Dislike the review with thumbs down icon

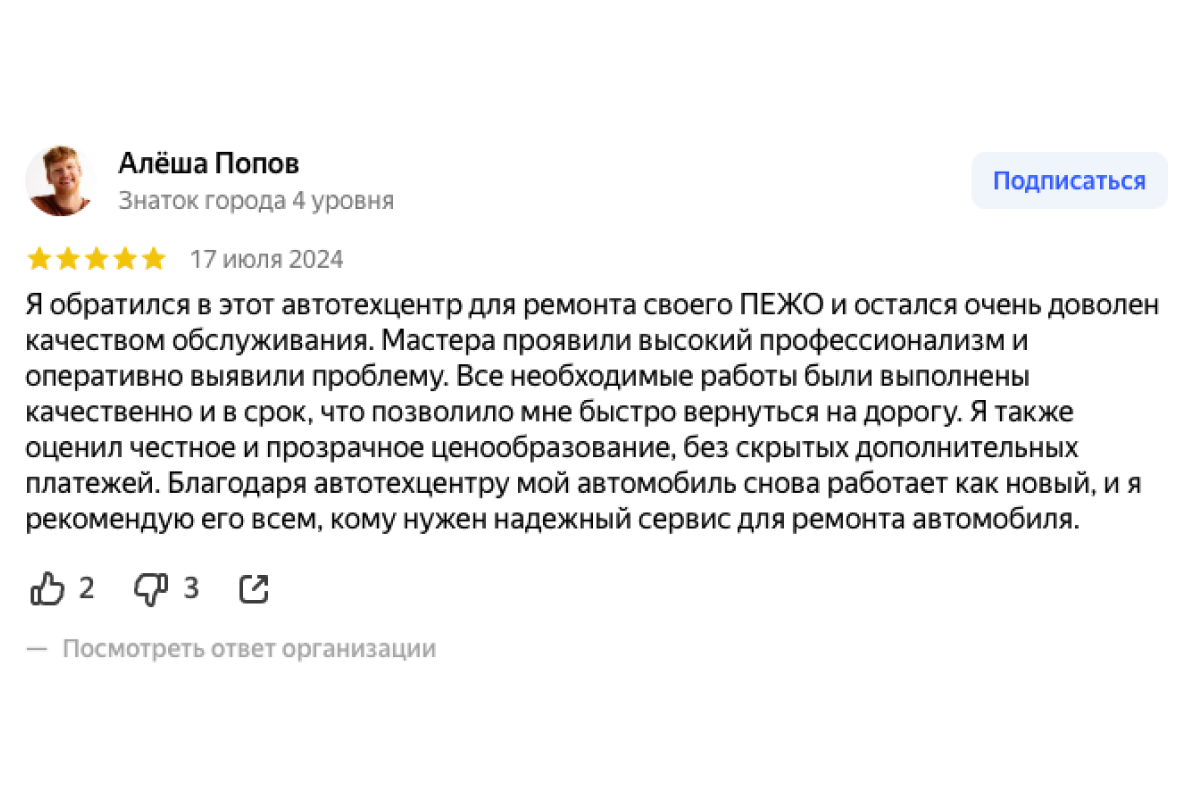(x=151, y=589)
